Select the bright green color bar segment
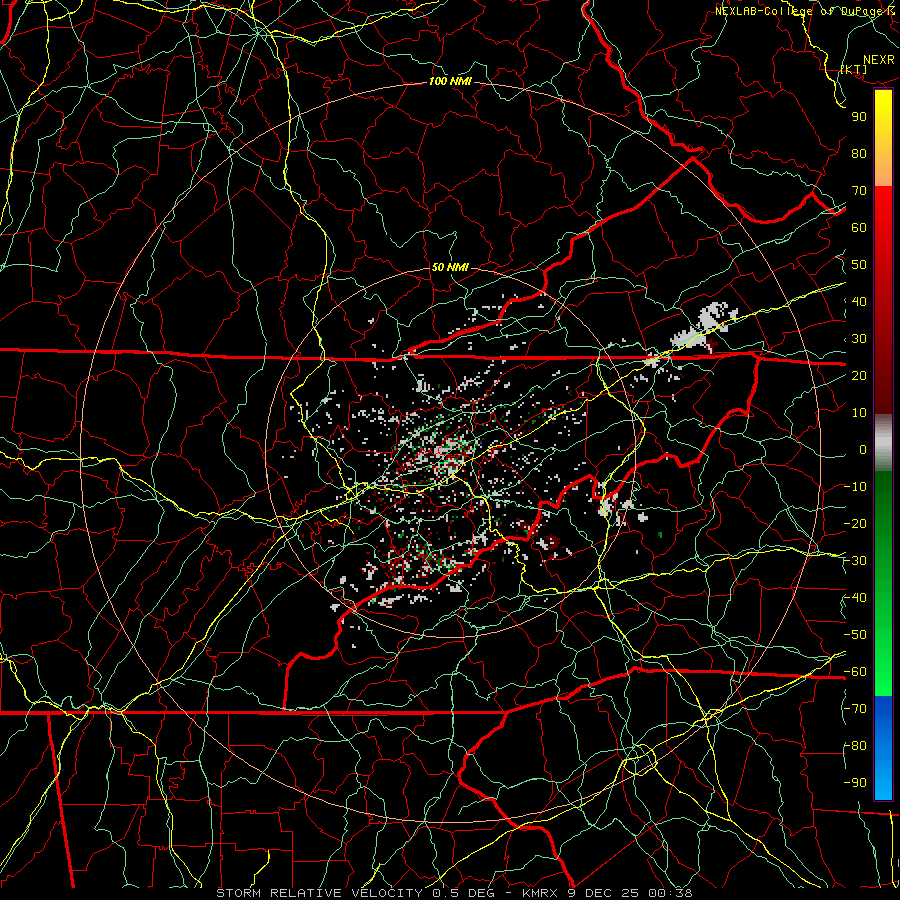The width and height of the screenshot is (900, 900). point(883,660)
